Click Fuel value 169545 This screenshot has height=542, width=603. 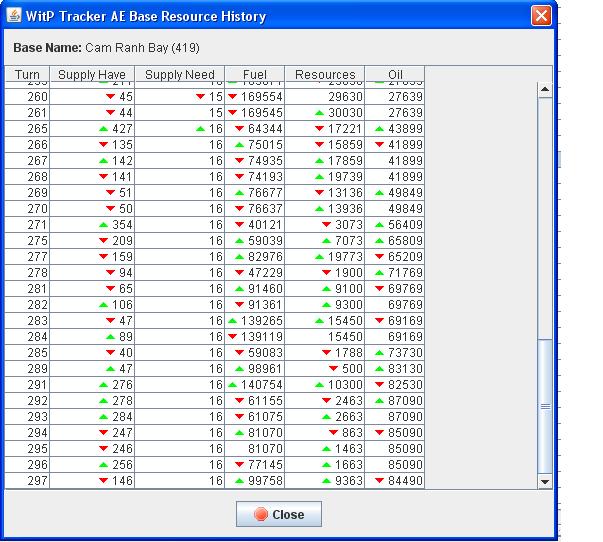(262, 113)
